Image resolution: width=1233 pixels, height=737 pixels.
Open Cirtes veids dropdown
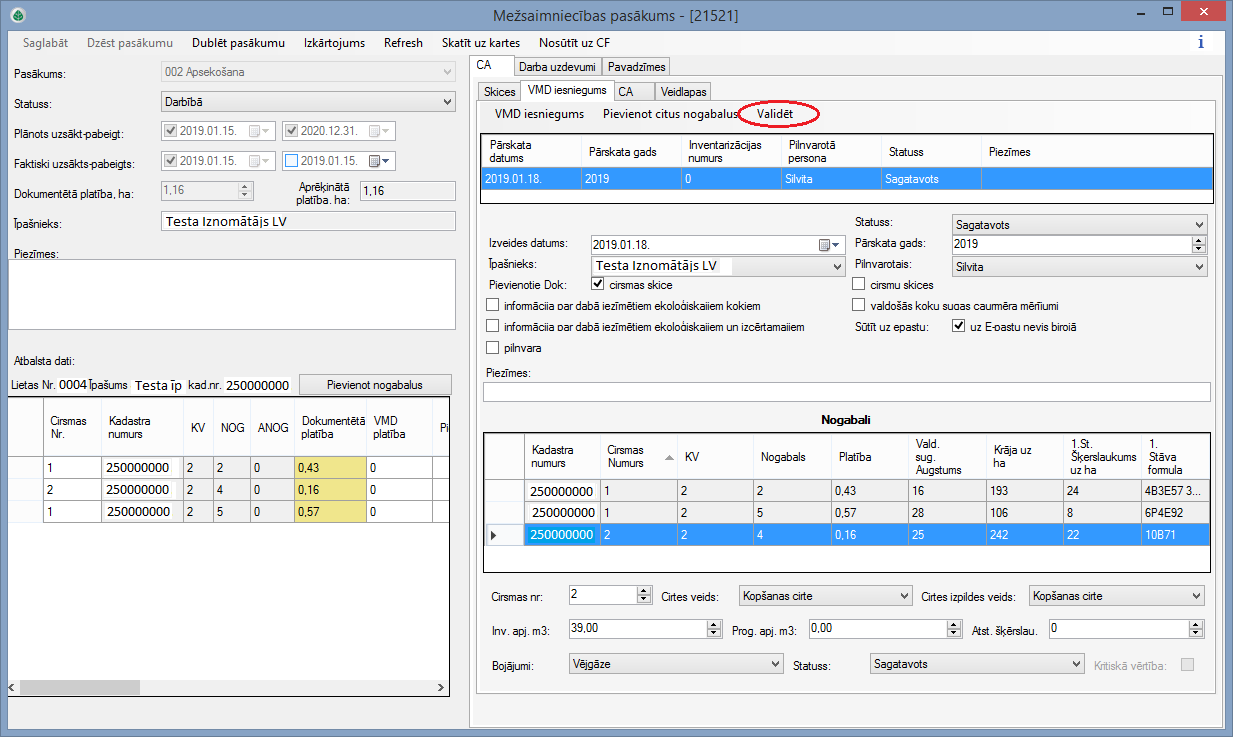(x=904, y=596)
